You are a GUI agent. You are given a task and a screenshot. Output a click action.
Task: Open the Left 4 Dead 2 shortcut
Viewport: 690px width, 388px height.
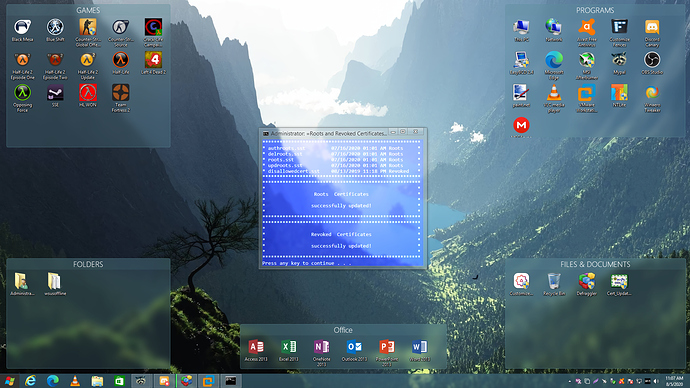pyautogui.click(x=153, y=63)
